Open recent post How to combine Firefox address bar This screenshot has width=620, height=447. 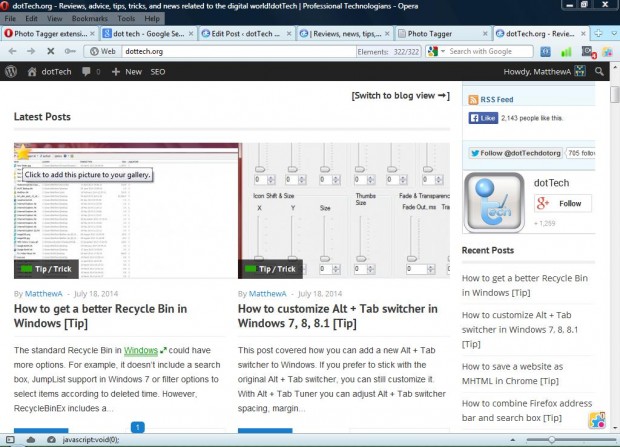pyautogui.click(x=527, y=411)
